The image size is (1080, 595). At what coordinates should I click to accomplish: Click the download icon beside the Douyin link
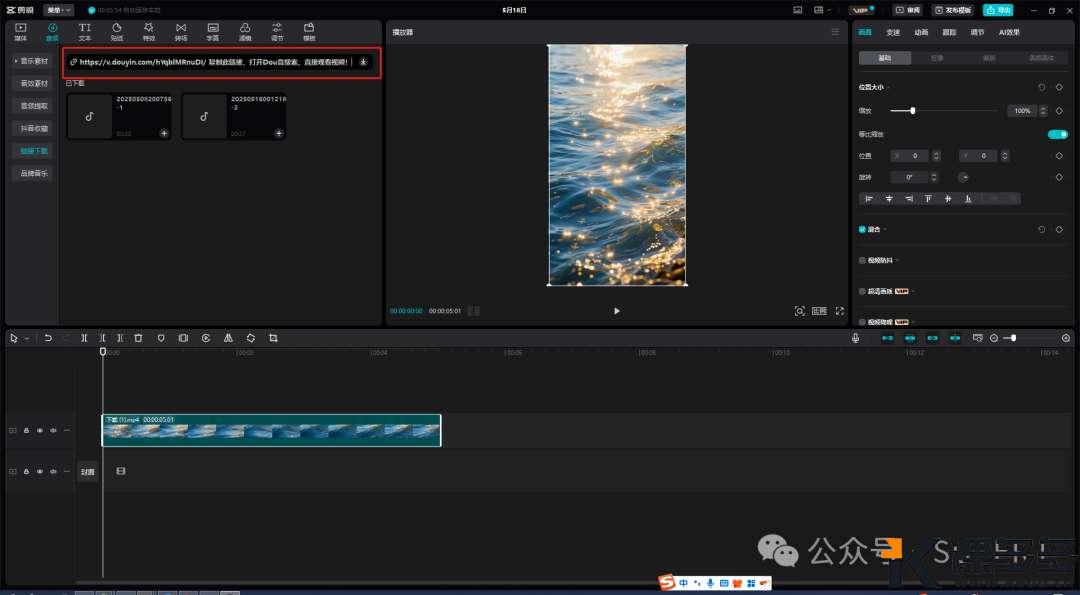(x=363, y=61)
